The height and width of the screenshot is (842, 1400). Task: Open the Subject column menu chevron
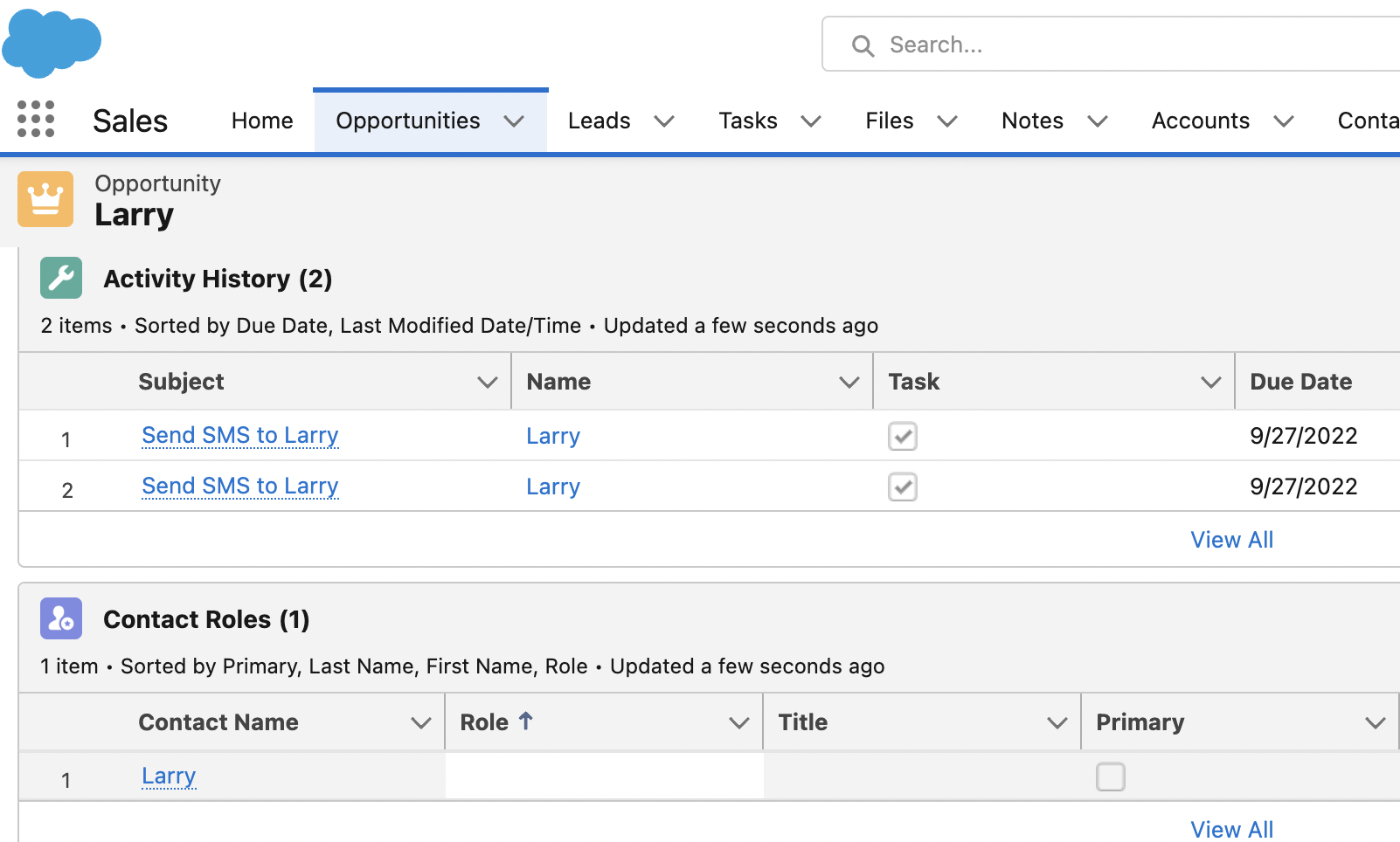click(488, 382)
